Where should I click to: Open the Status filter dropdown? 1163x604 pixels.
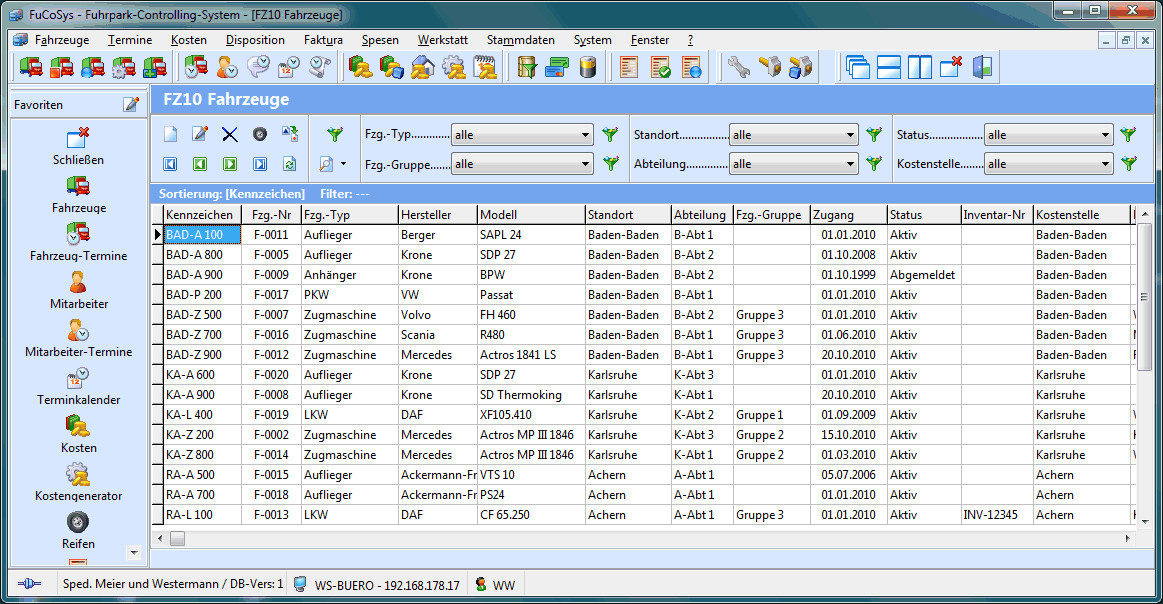click(1105, 135)
